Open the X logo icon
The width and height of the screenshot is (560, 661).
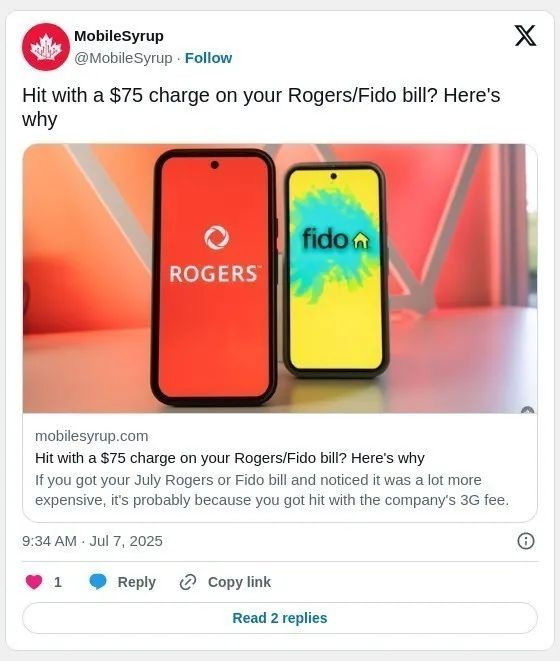pyautogui.click(x=525, y=36)
